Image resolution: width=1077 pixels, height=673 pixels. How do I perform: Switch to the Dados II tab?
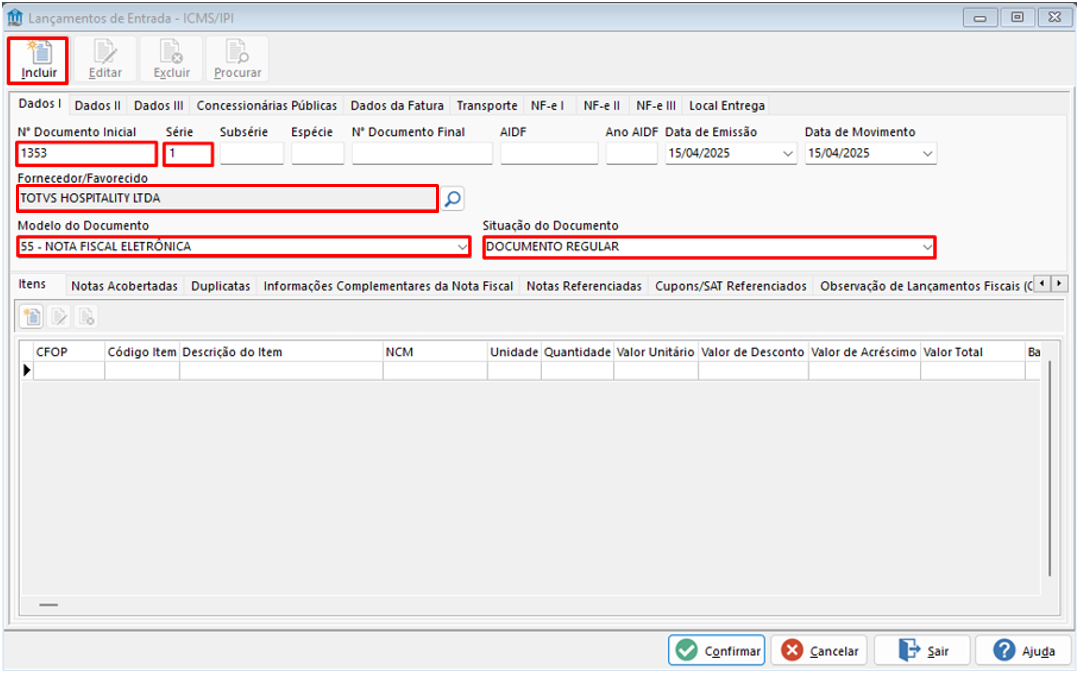(98, 106)
